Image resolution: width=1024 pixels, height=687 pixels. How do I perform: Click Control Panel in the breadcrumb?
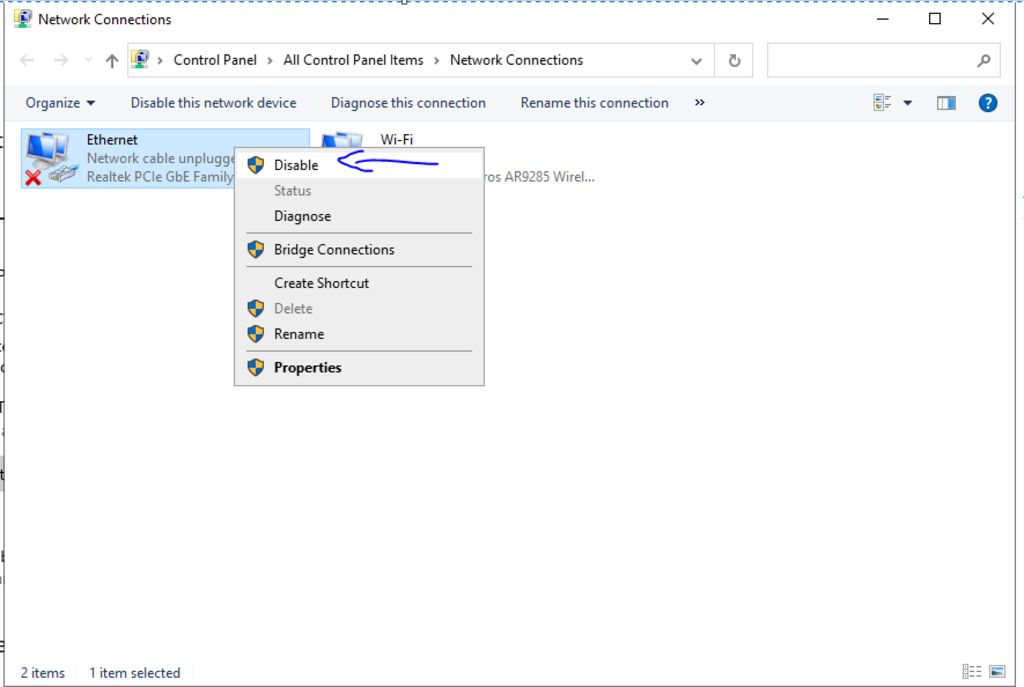(215, 60)
